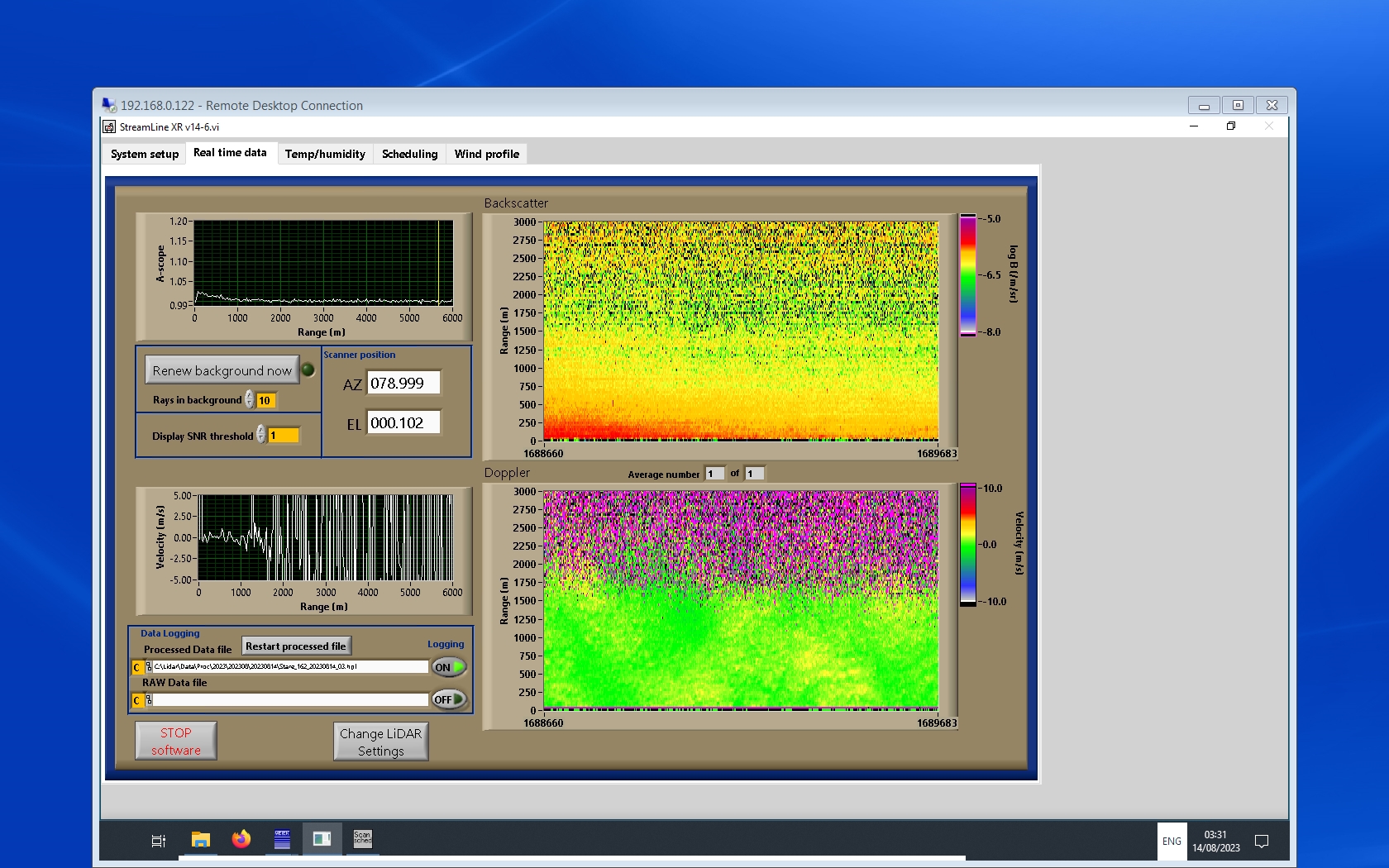The height and width of the screenshot is (868, 1389).
Task: Adjust the Rays in background stepper arrows
Action: pyautogui.click(x=250, y=400)
